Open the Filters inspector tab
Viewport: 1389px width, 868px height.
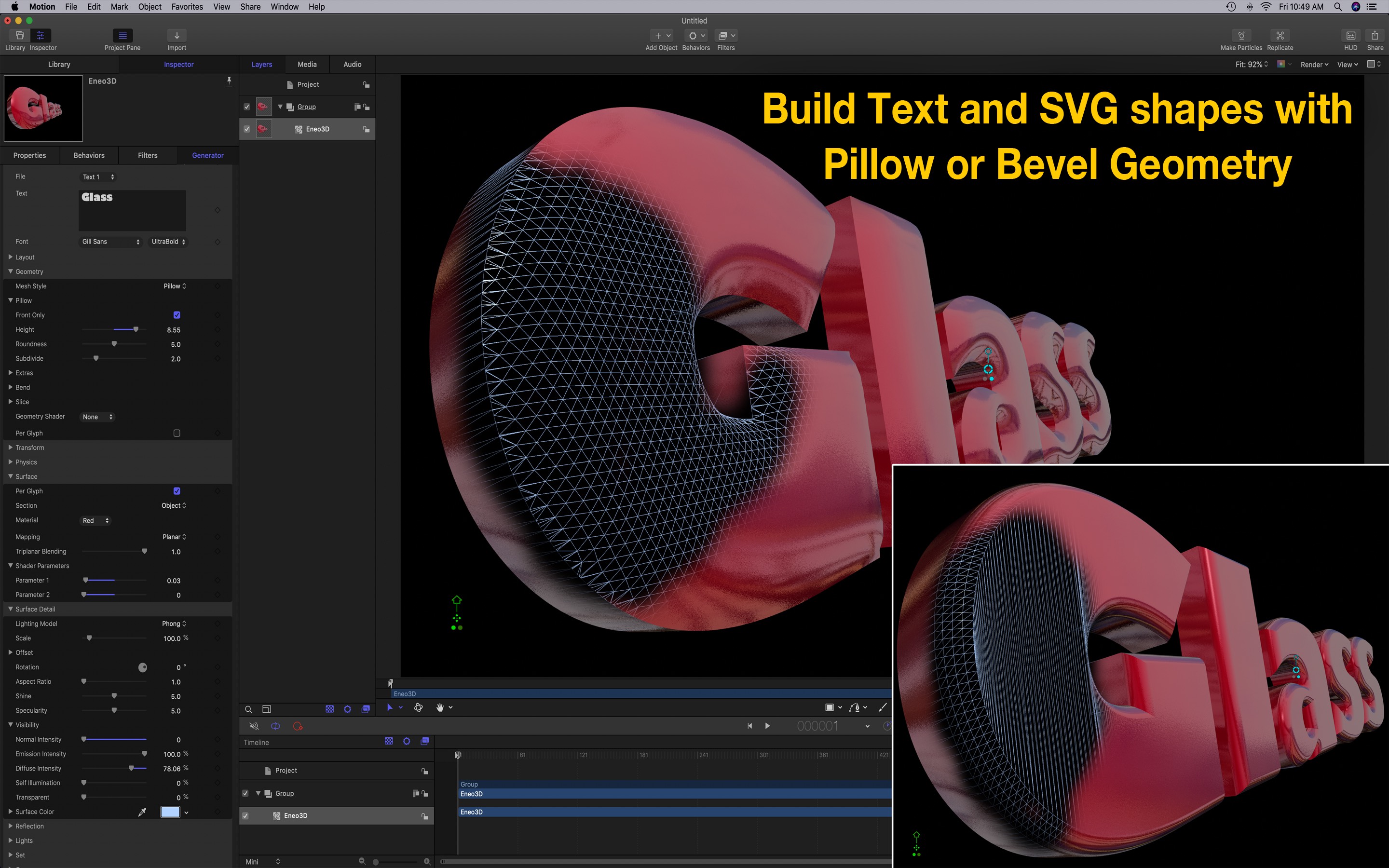pyautogui.click(x=148, y=156)
